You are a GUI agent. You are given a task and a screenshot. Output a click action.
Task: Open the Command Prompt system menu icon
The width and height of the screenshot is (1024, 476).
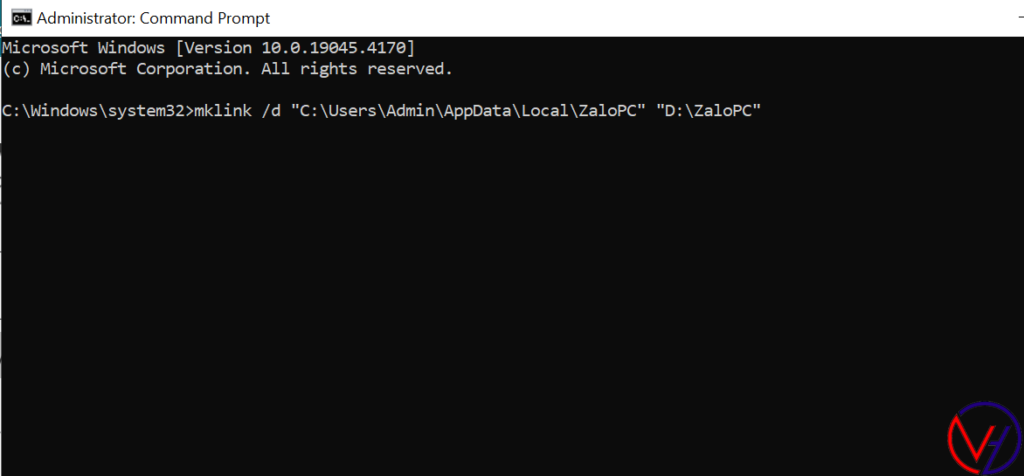click(x=17, y=18)
